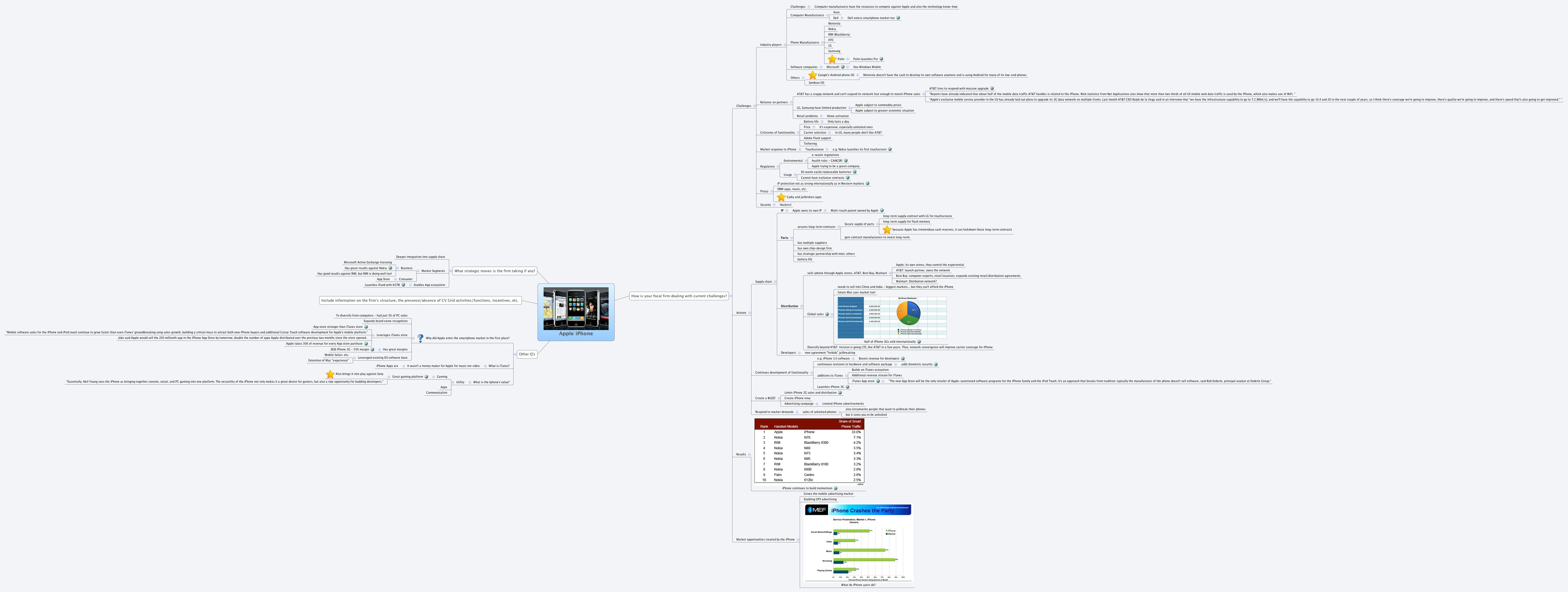This screenshot has width=1568, height=592.
Task: Click the star icon next to Palm
Action: [832, 58]
